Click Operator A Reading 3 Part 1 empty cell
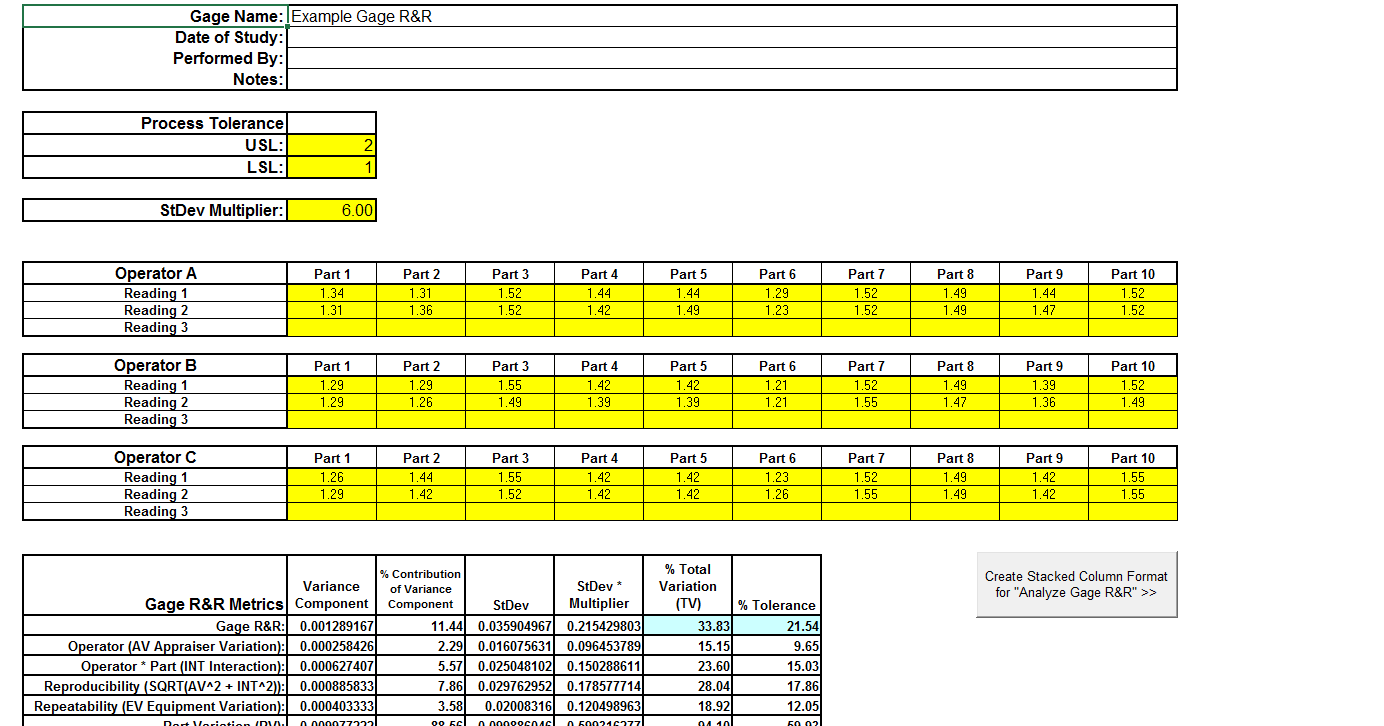Image resolution: width=1384 pixels, height=726 pixels. pos(332,327)
